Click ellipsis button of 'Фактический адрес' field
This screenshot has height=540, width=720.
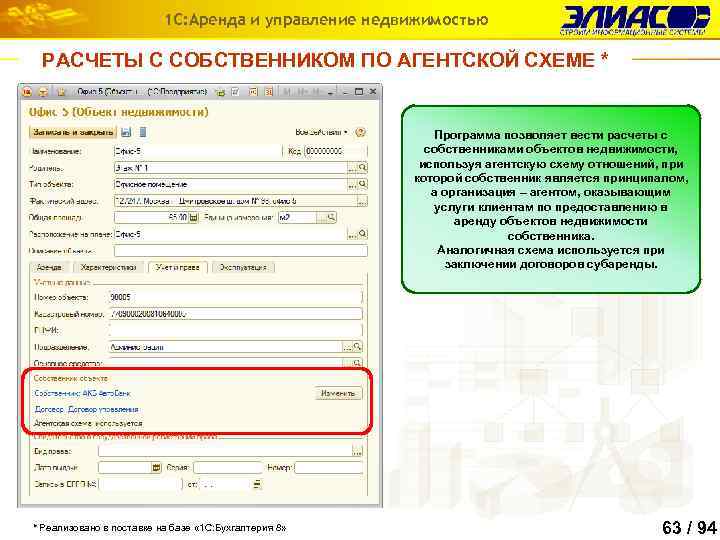362,201
